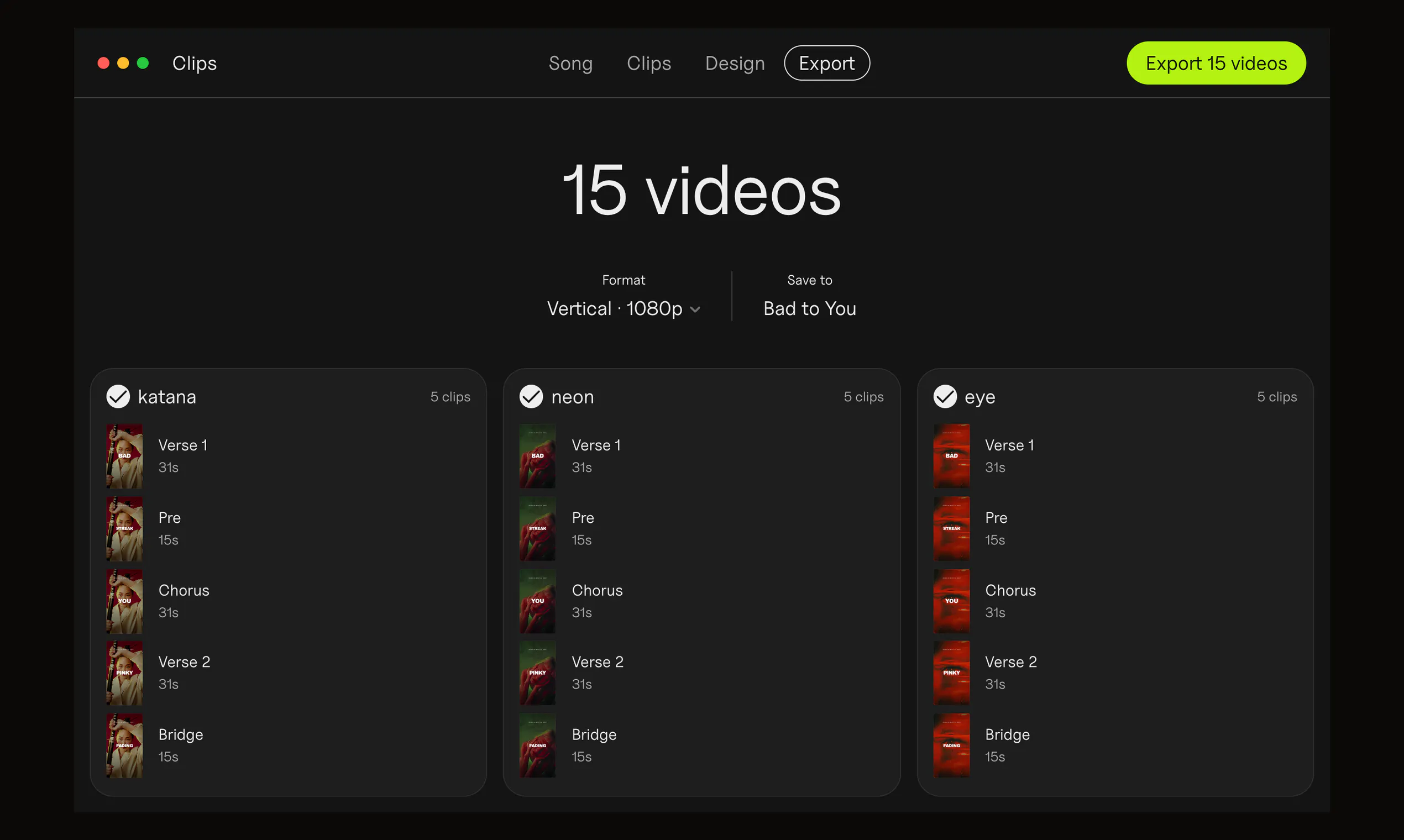The image size is (1404, 840).
Task: Open neon Pre clip thumbnail
Action: pos(538,528)
